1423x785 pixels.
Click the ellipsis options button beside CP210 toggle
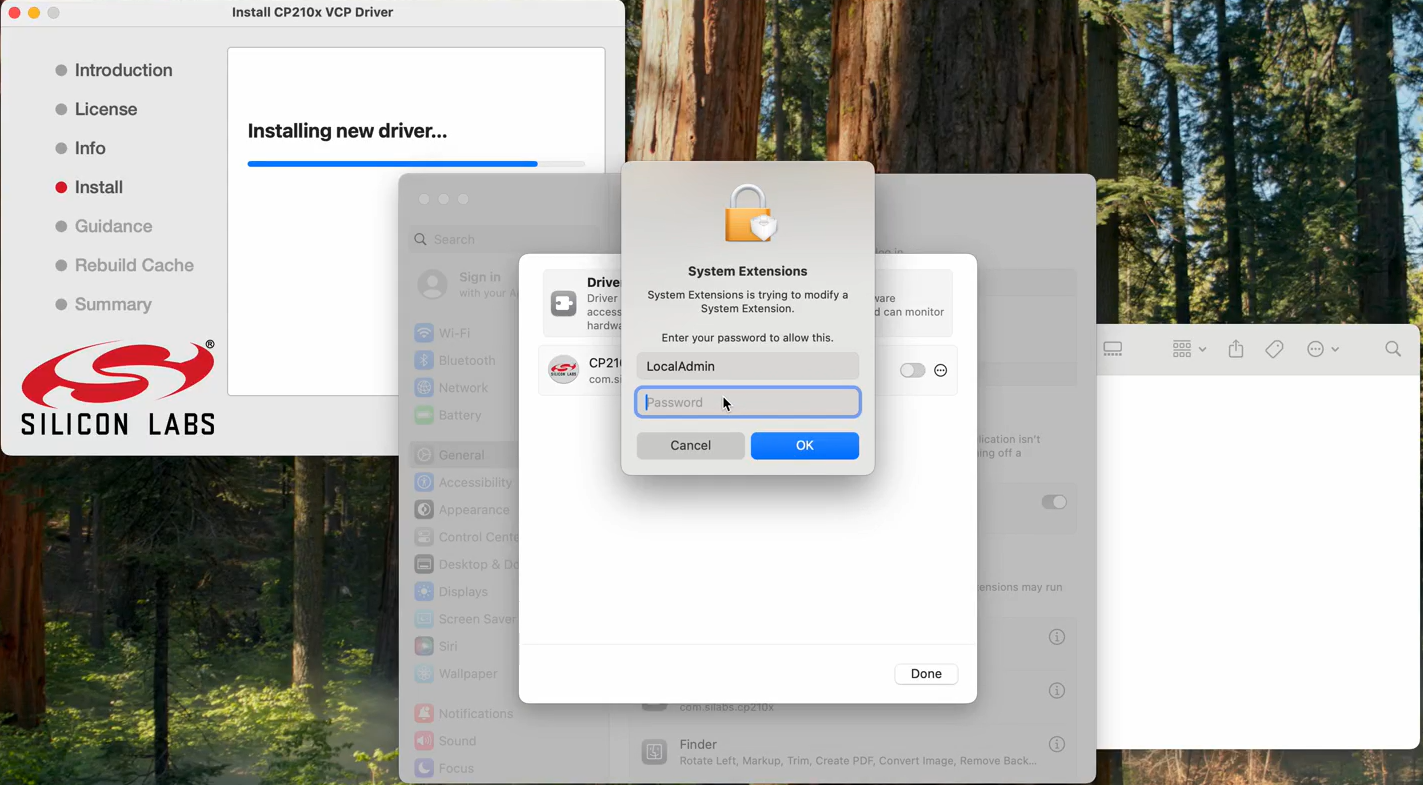(x=940, y=370)
